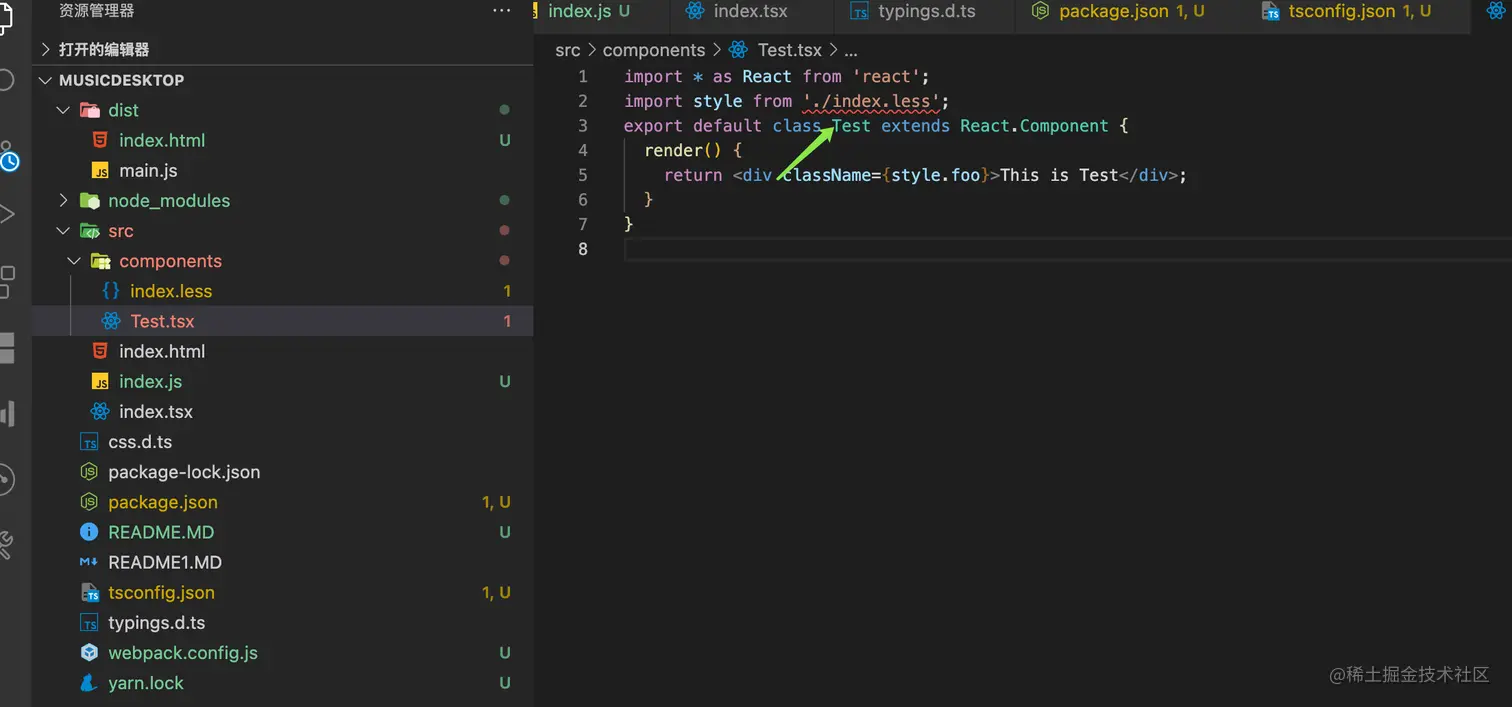Click the markdown icon beside README1.MD
The width and height of the screenshot is (1512, 707).
coord(89,562)
